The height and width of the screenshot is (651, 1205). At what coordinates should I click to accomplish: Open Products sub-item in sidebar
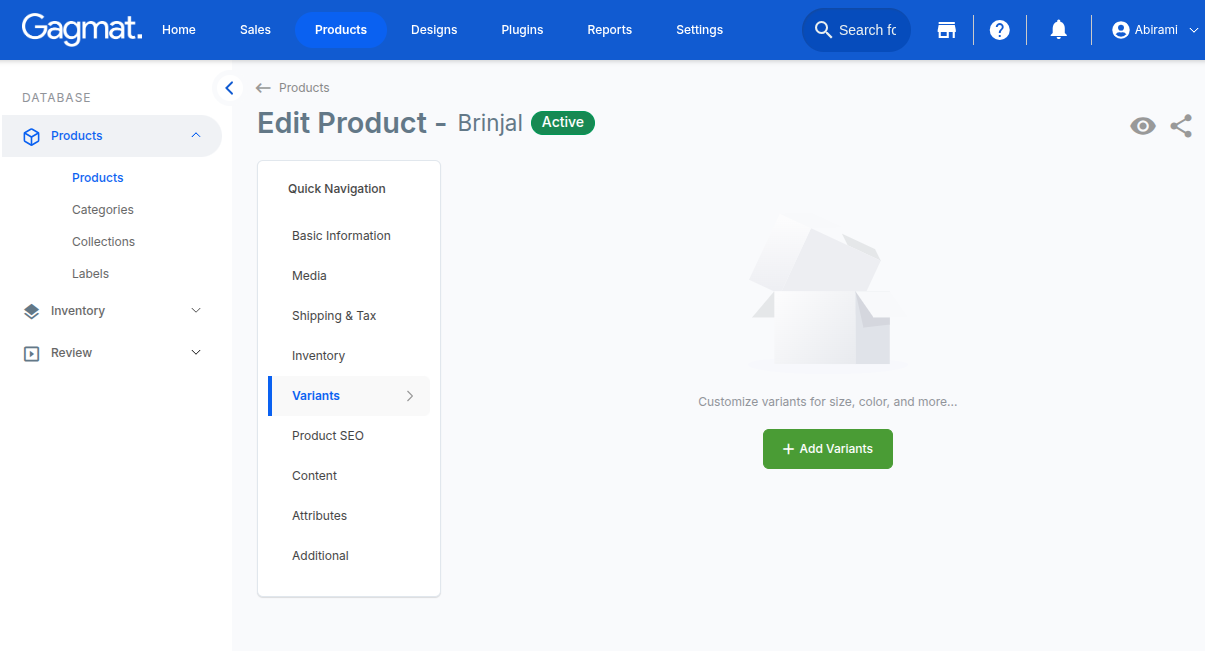pos(98,178)
